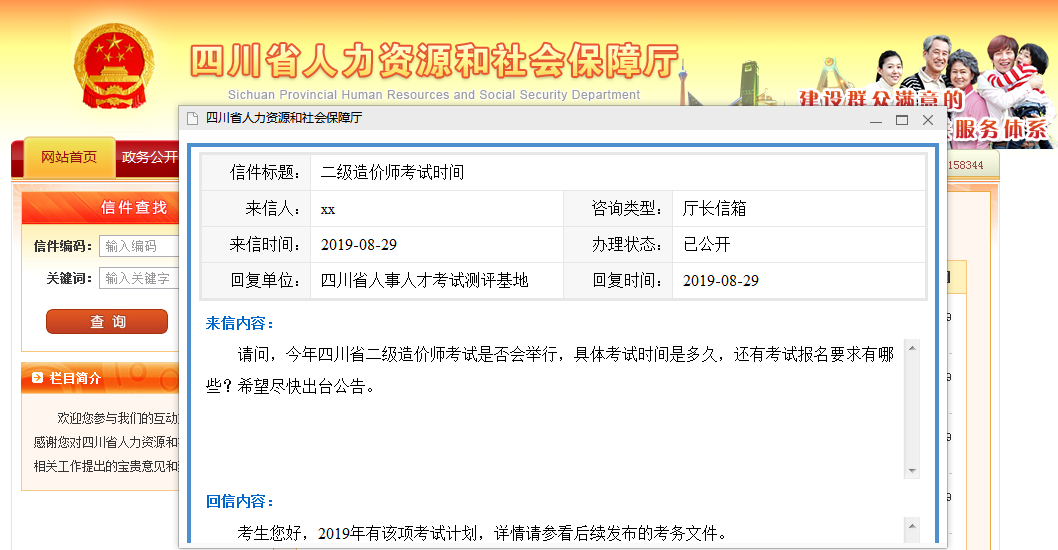Image resolution: width=1058 pixels, height=550 pixels.
Task: Select the title text 二级造价师考试时间
Action: [392, 173]
